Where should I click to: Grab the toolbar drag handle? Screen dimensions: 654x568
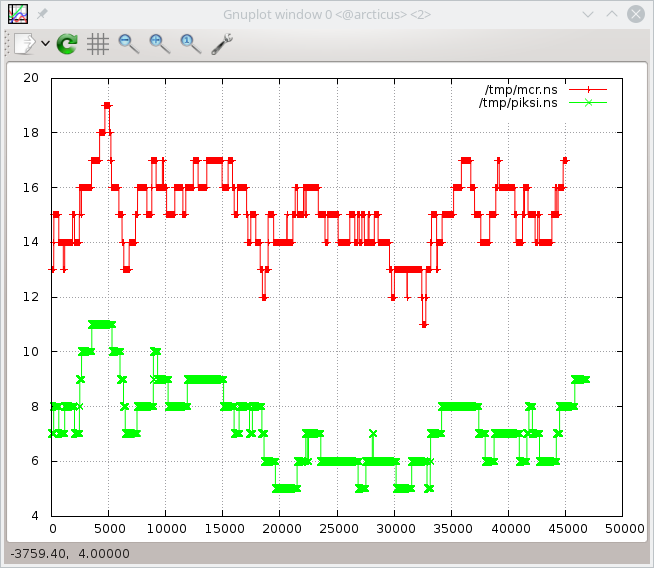(x=9, y=43)
